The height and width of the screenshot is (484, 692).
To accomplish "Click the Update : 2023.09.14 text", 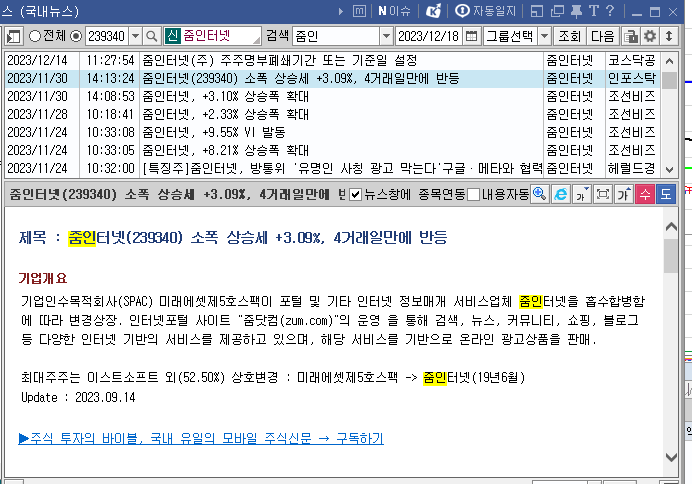I will (78, 398).
